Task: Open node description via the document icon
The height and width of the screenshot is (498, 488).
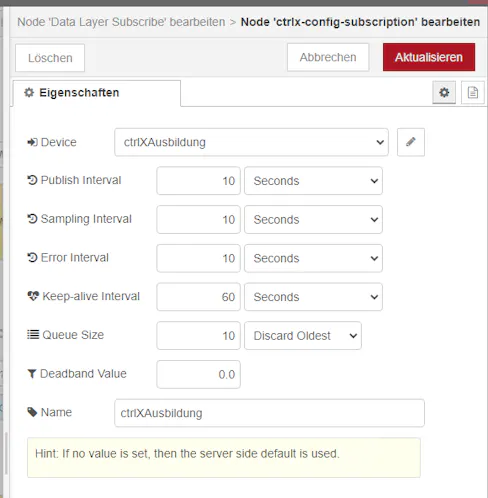Action: (473, 92)
